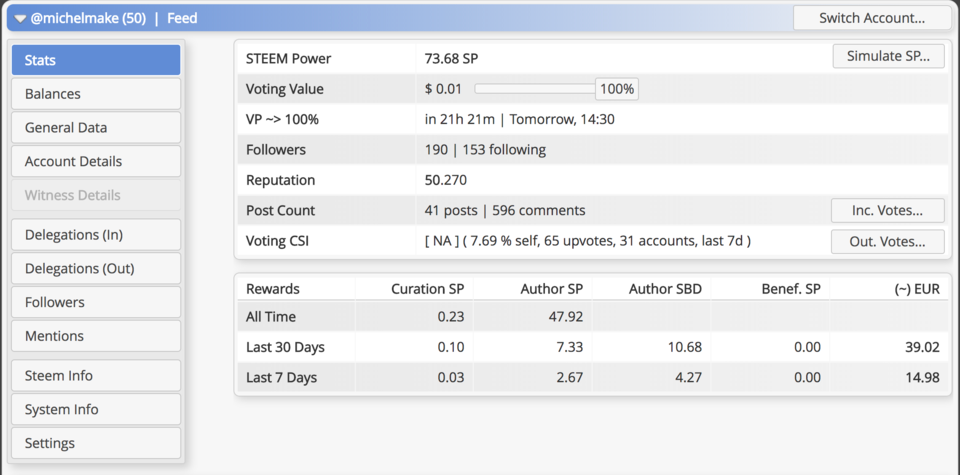Open the Settings sidebar item
The width and height of the screenshot is (960, 475).
coord(96,443)
